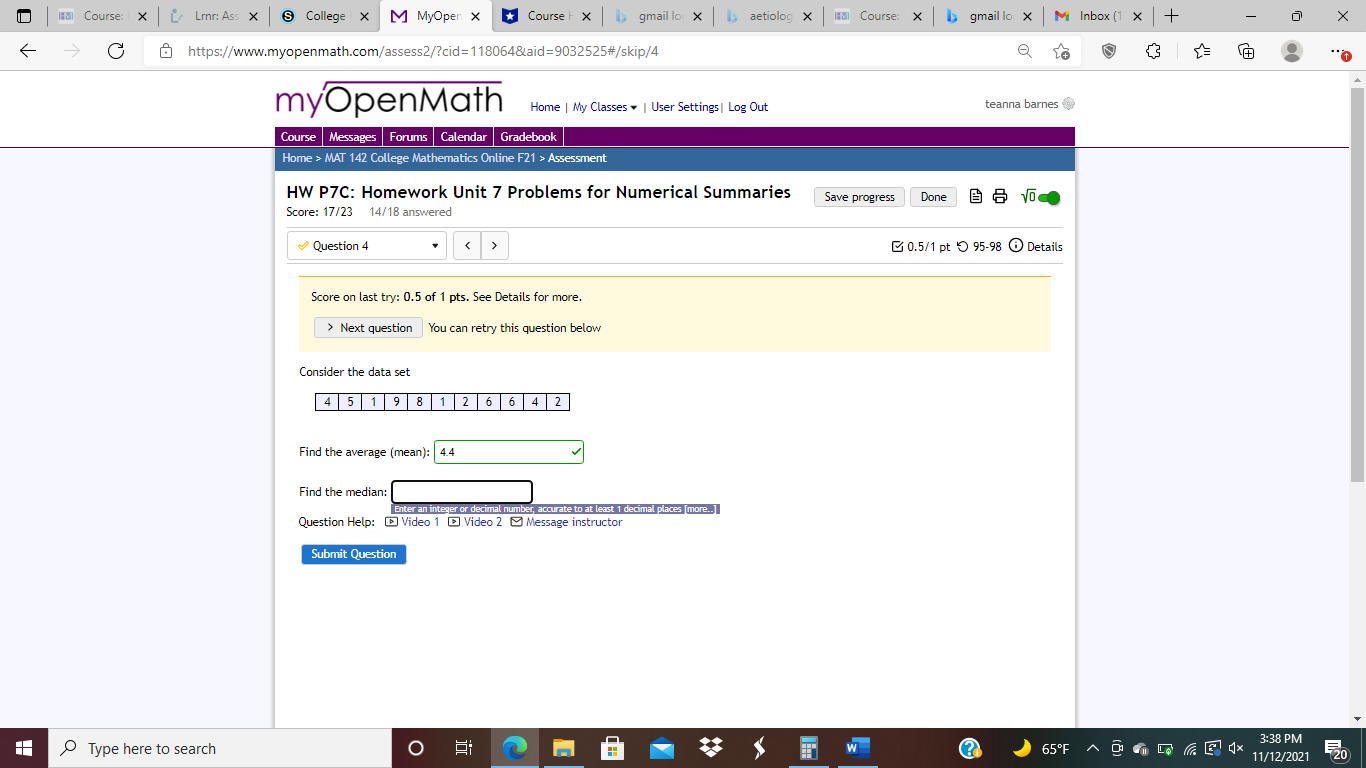The image size is (1366, 768).
Task: Click the Details info icon
Action: coord(1016,246)
